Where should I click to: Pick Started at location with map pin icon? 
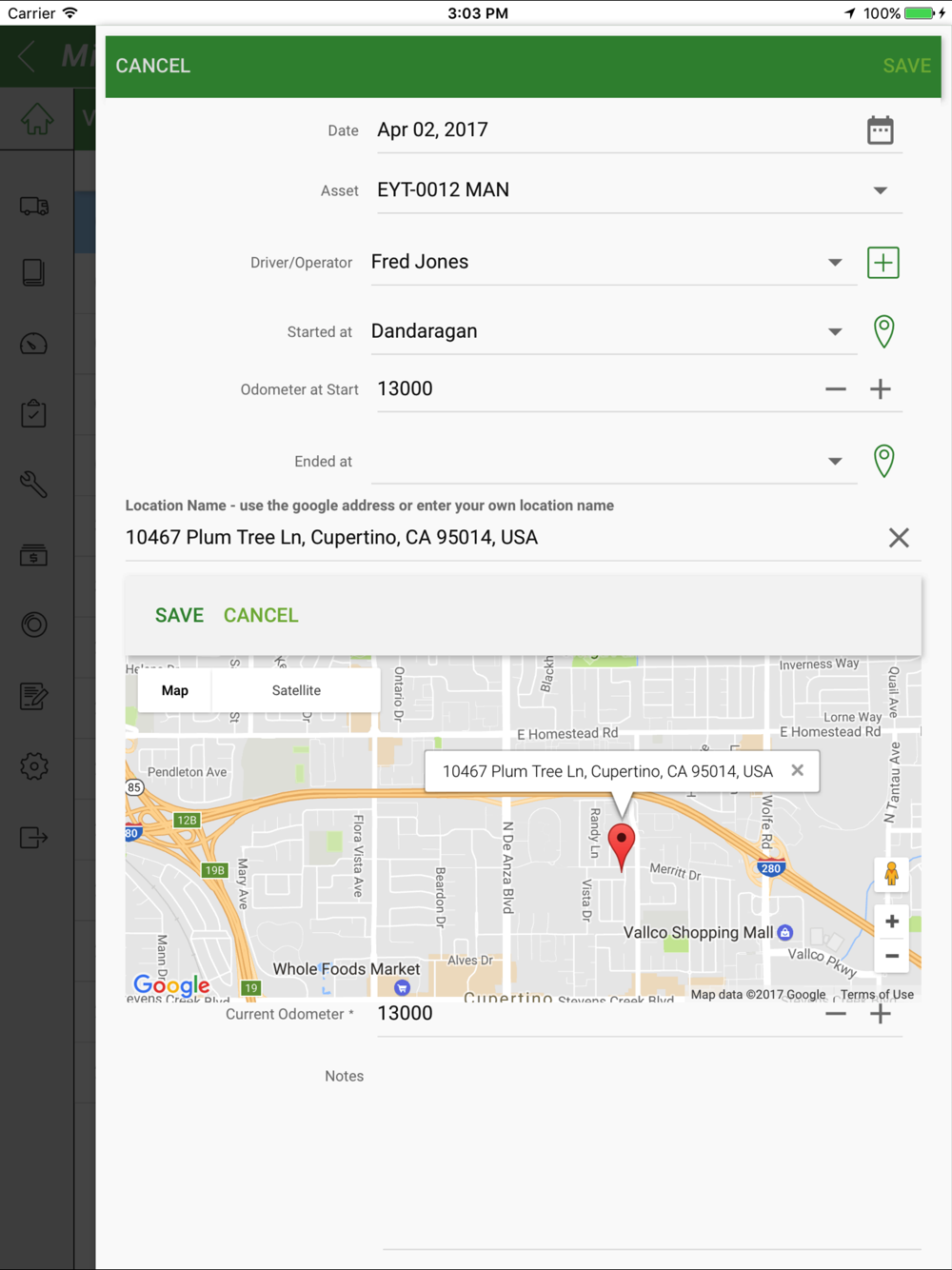884,331
